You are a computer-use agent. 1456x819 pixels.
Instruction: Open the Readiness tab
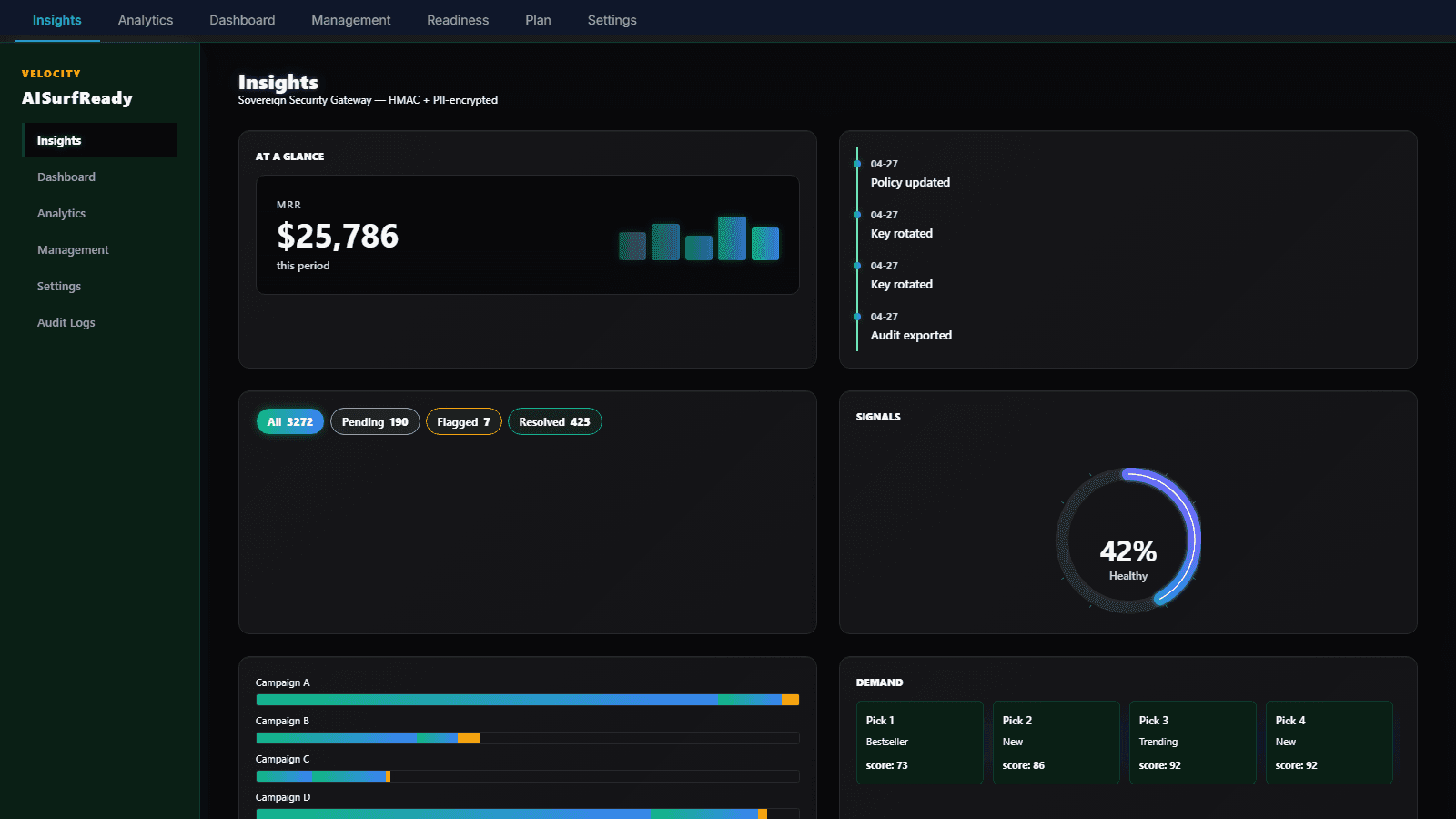click(458, 20)
